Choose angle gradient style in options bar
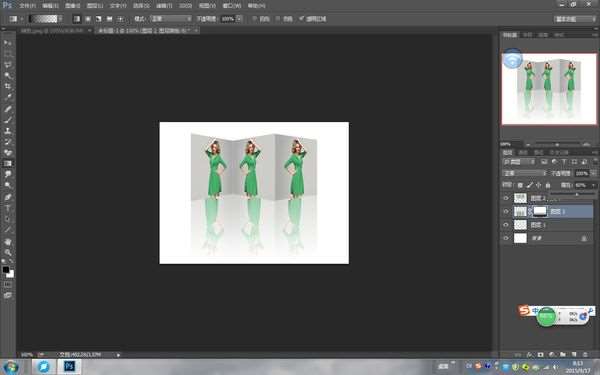This screenshot has height=375, width=600. tap(99, 19)
